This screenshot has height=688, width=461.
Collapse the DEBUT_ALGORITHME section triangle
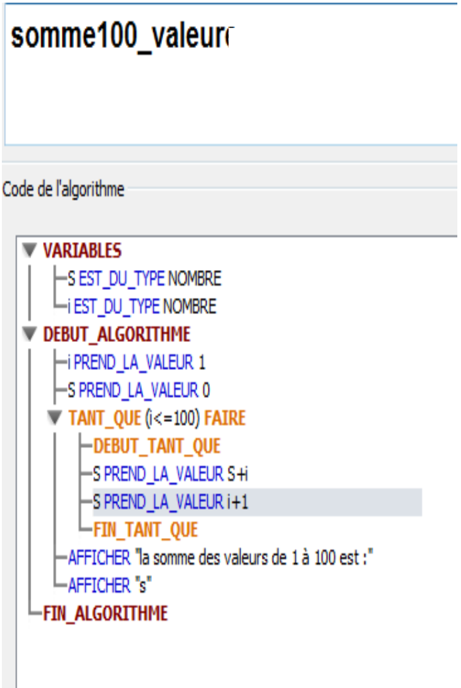[29, 334]
